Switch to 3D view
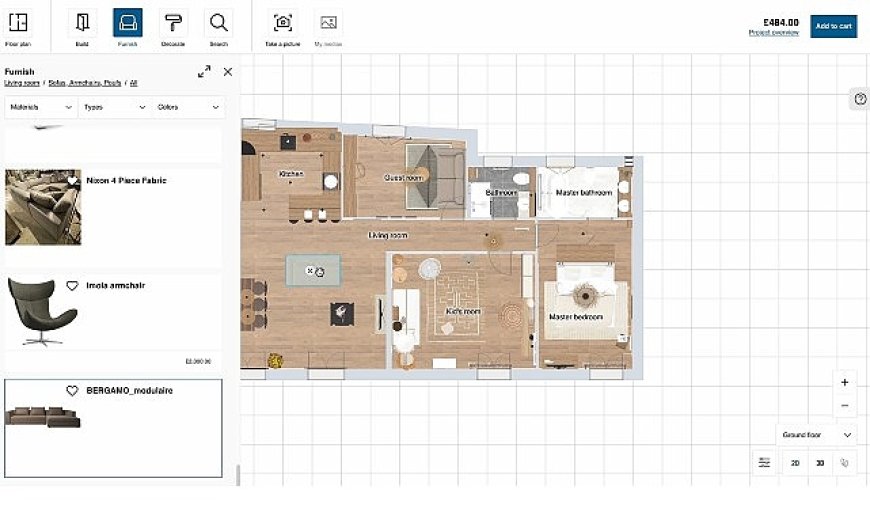Screen dimensions: 870x516 point(820,463)
